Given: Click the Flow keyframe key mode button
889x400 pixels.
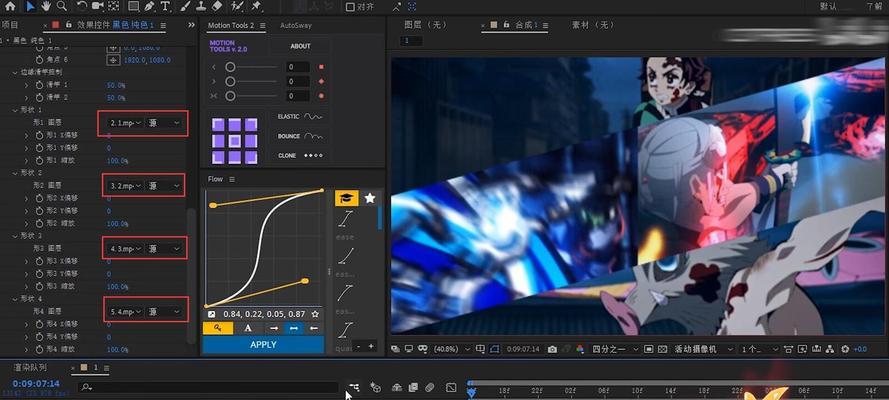Looking at the screenshot, I should click(218, 328).
